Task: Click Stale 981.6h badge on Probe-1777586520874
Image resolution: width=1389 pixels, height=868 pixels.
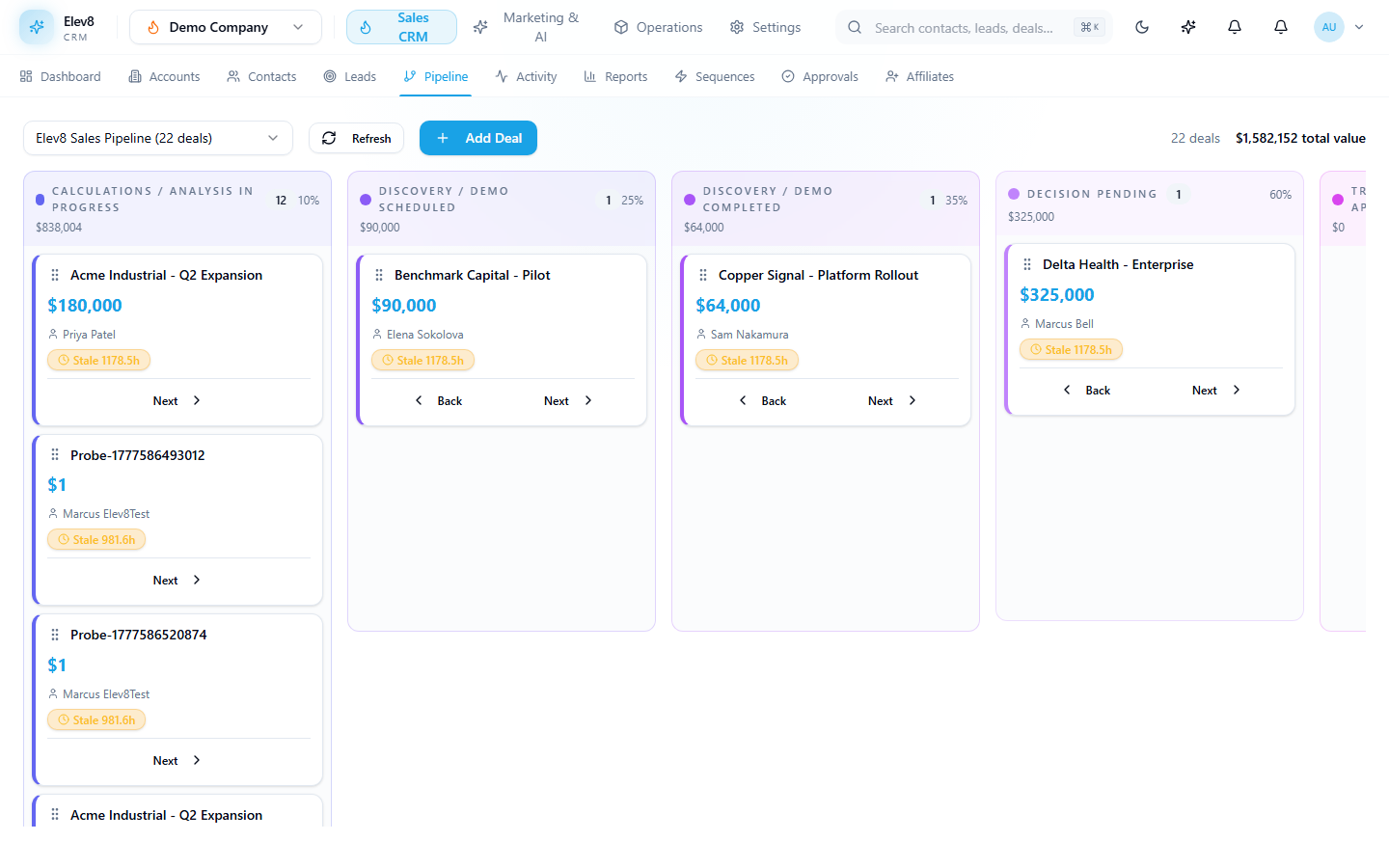Action: (96, 720)
